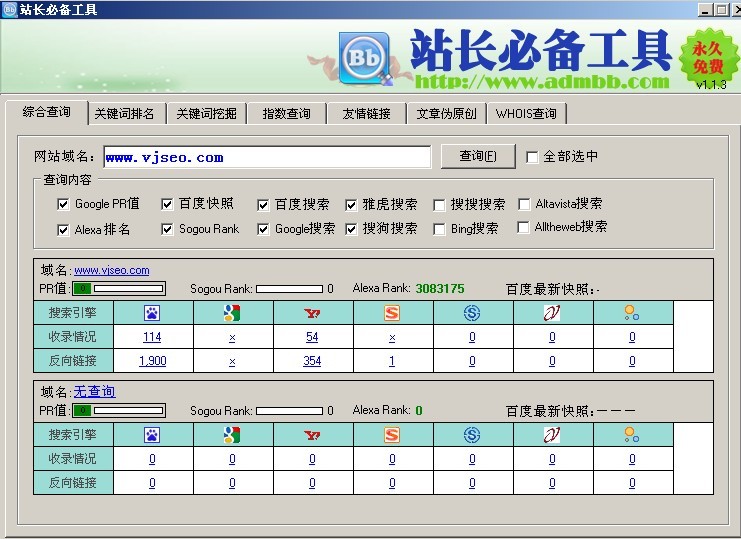Viewport: 741px width, 539px height.
Task: Click the Sogou Rank bar for www.vjseo.com
Action: 289,289
